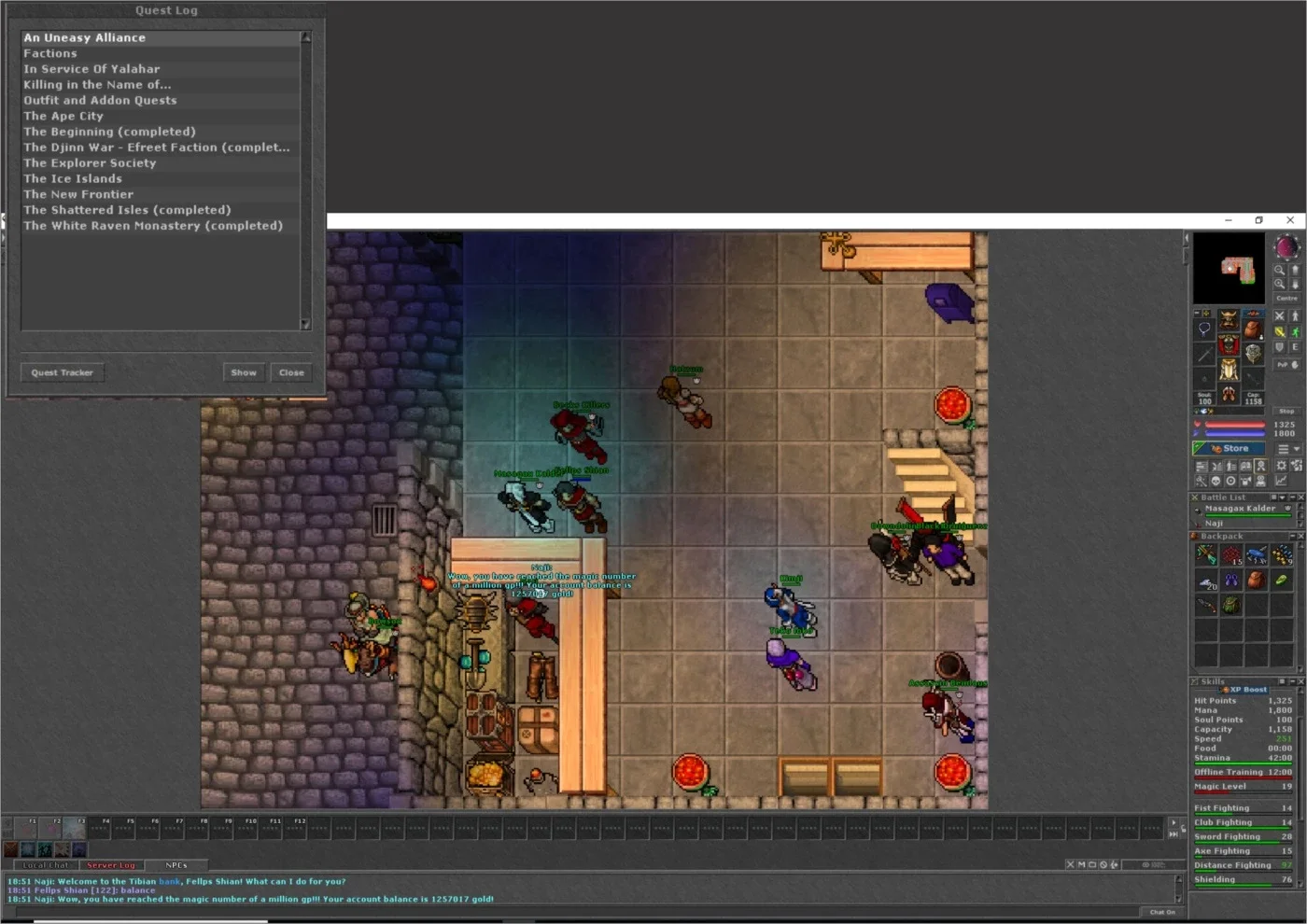Screen dimensions: 1307x924
Task: Zoom out the minimap
Action: pyautogui.click(x=1279, y=270)
